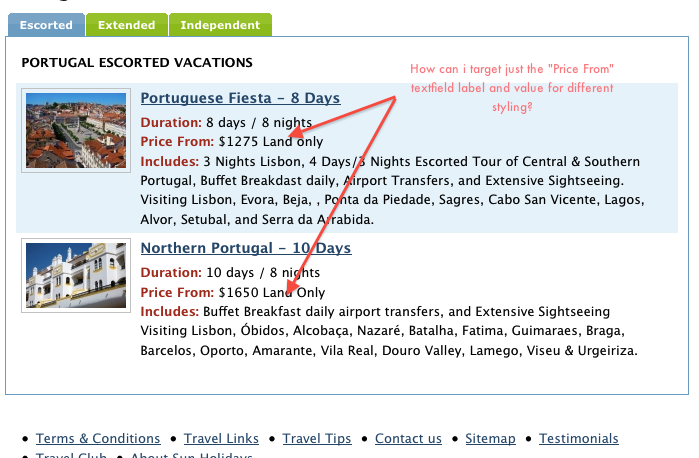Open Portuguese Fiesta – 8 Days link
The height and width of the screenshot is (458, 699).
point(240,98)
